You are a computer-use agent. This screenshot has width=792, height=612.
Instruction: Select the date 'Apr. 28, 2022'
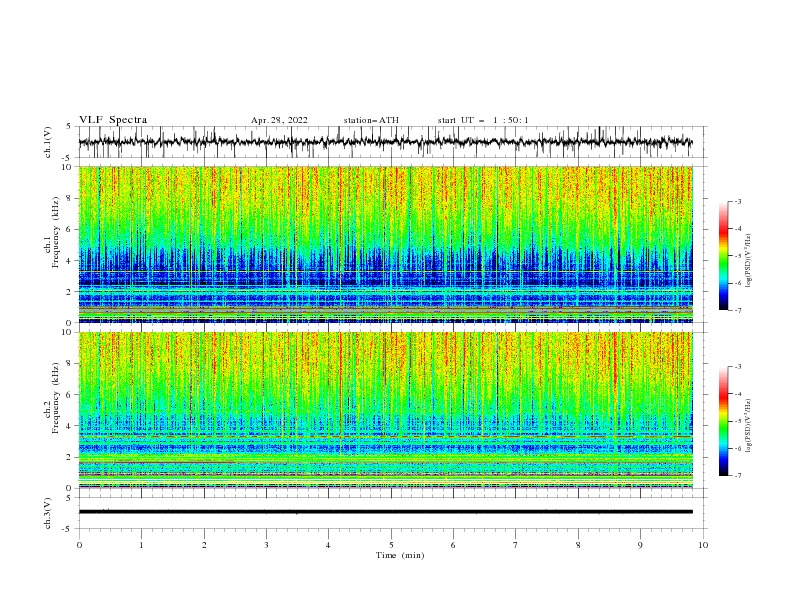click(x=279, y=120)
